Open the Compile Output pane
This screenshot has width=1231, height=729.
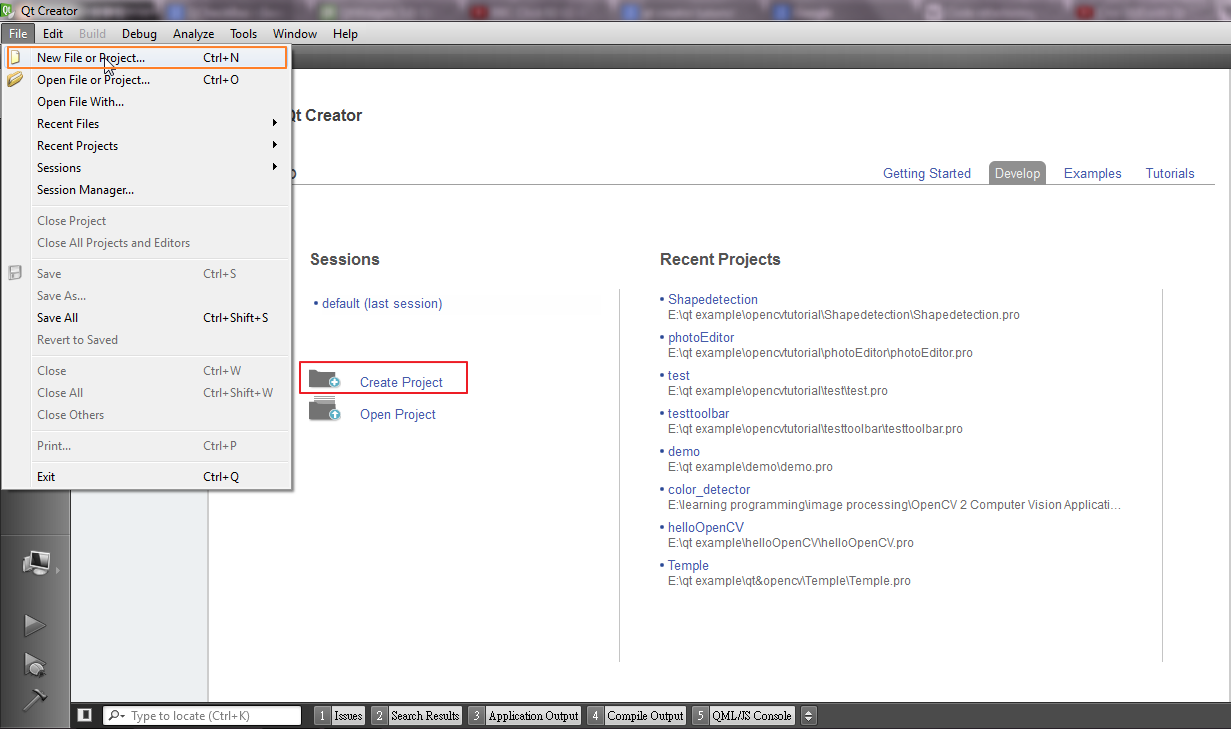click(x=636, y=716)
